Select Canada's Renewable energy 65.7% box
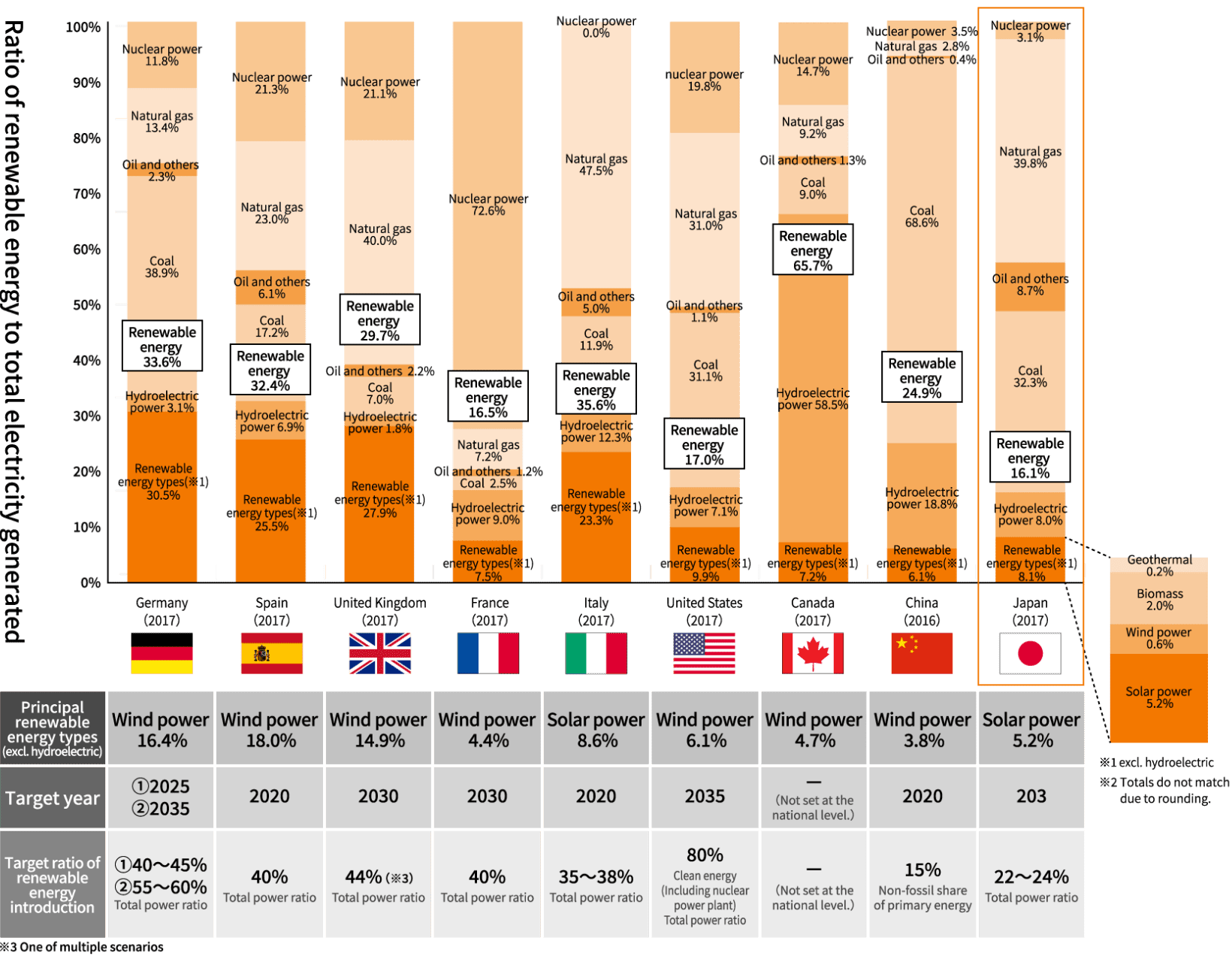Image resolution: width=1232 pixels, height=959 pixels. [x=813, y=250]
